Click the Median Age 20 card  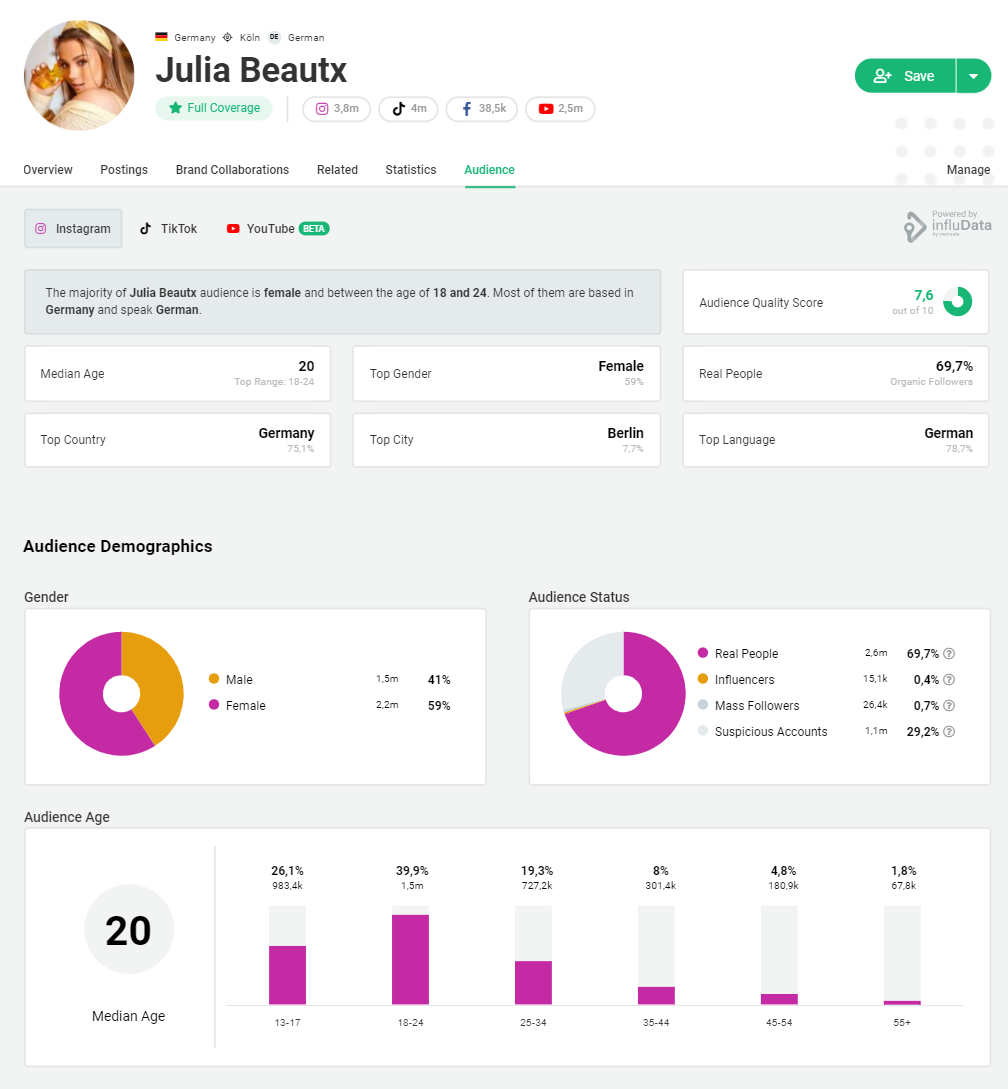point(177,374)
